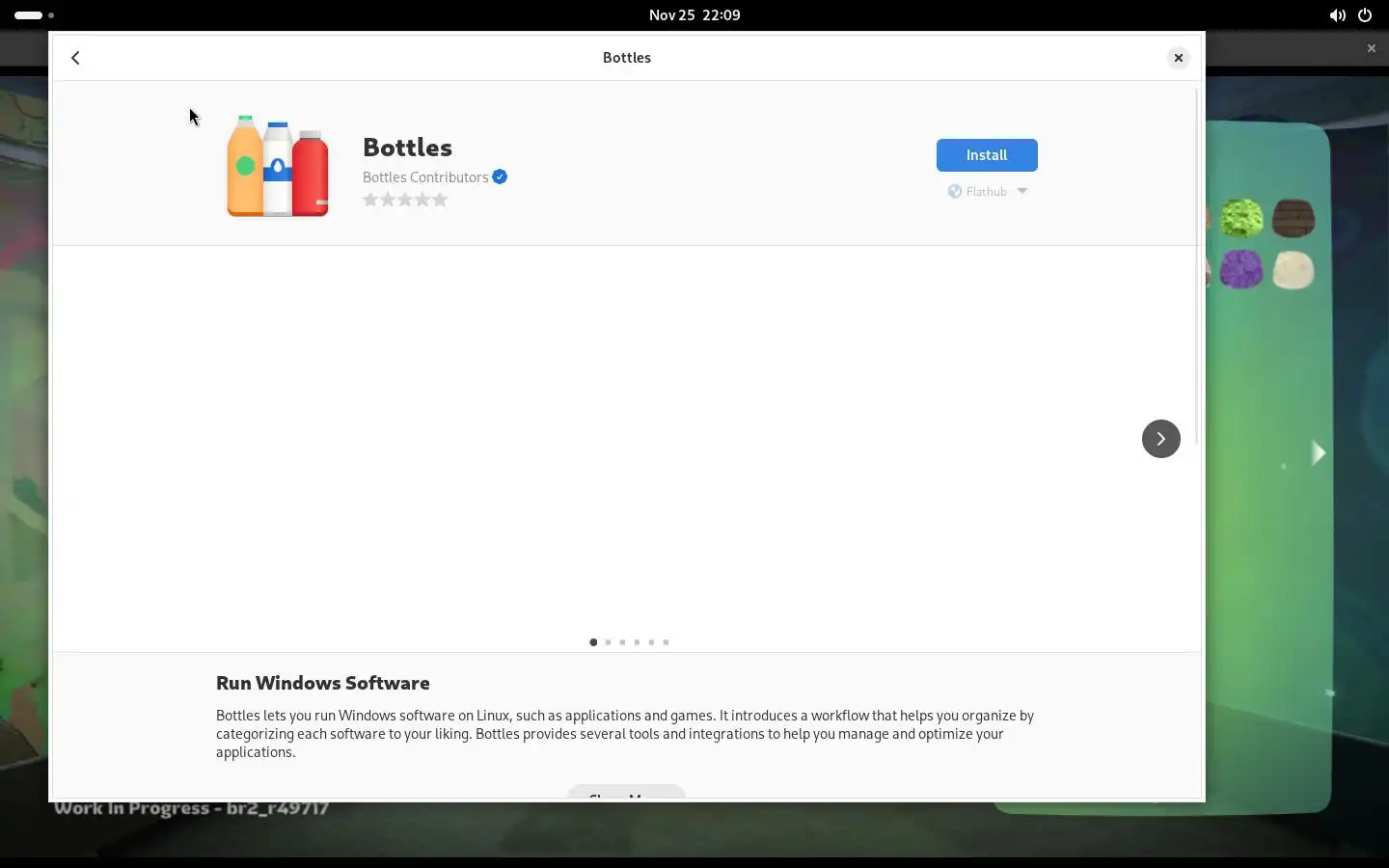Screen dimensions: 1389x868
Task: Open Activities via the top-left pill indicator
Action: (x=34, y=15)
